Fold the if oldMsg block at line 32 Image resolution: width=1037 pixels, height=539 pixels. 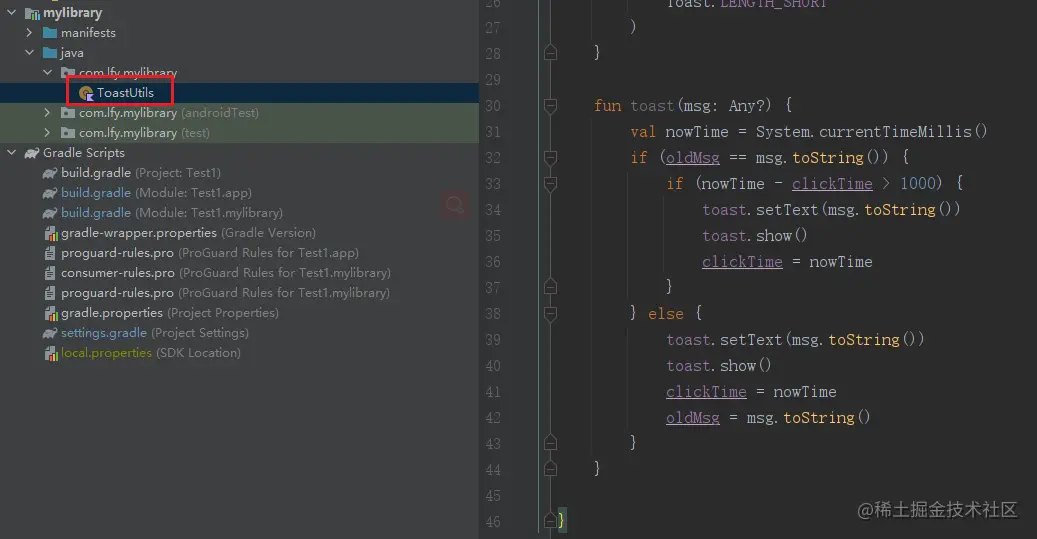(550, 157)
